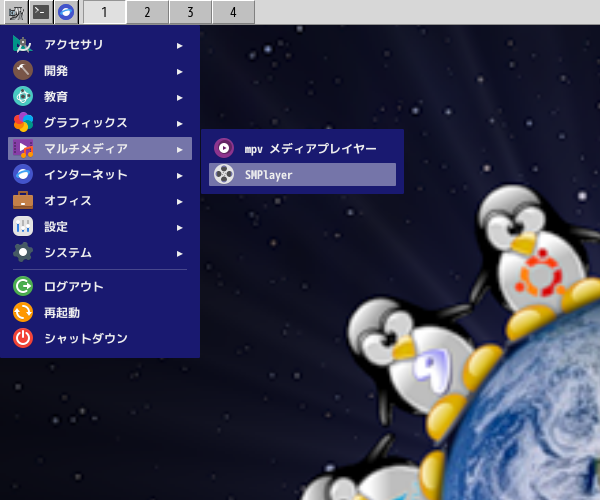Switch to workspace 1

coord(104,12)
